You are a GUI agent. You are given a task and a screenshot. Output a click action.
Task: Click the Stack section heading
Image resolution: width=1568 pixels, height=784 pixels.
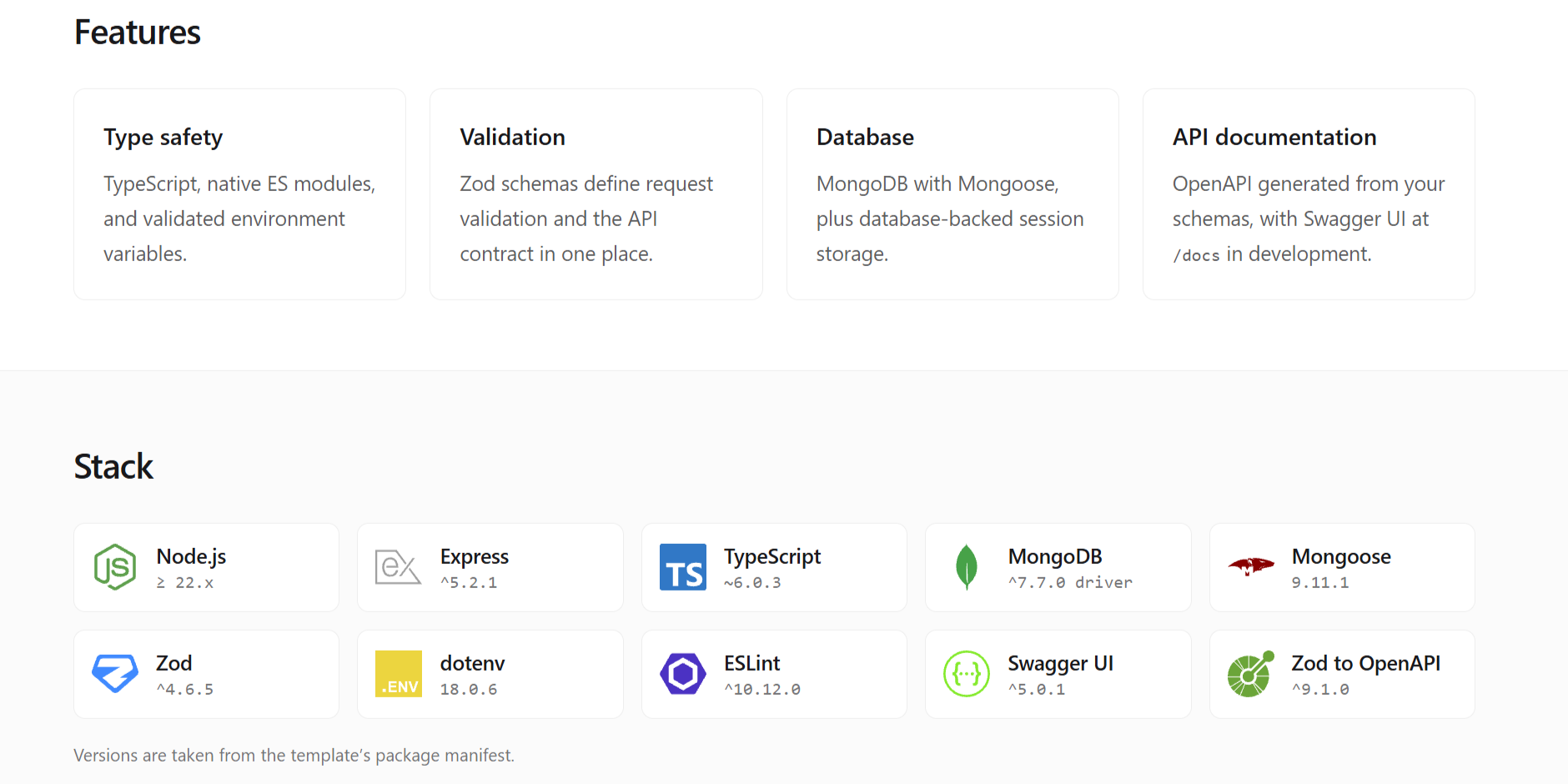113,466
